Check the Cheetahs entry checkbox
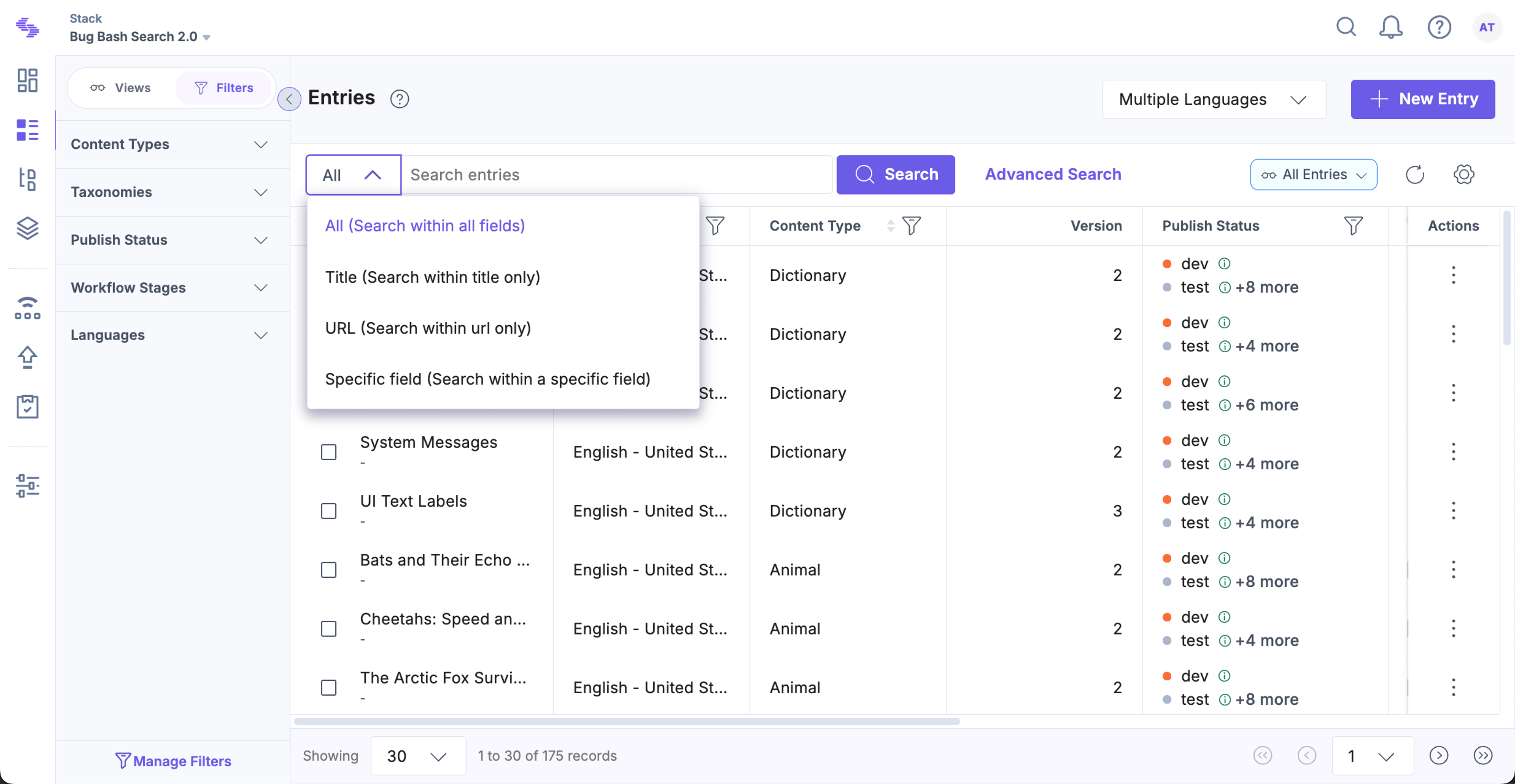 [329, 629]
